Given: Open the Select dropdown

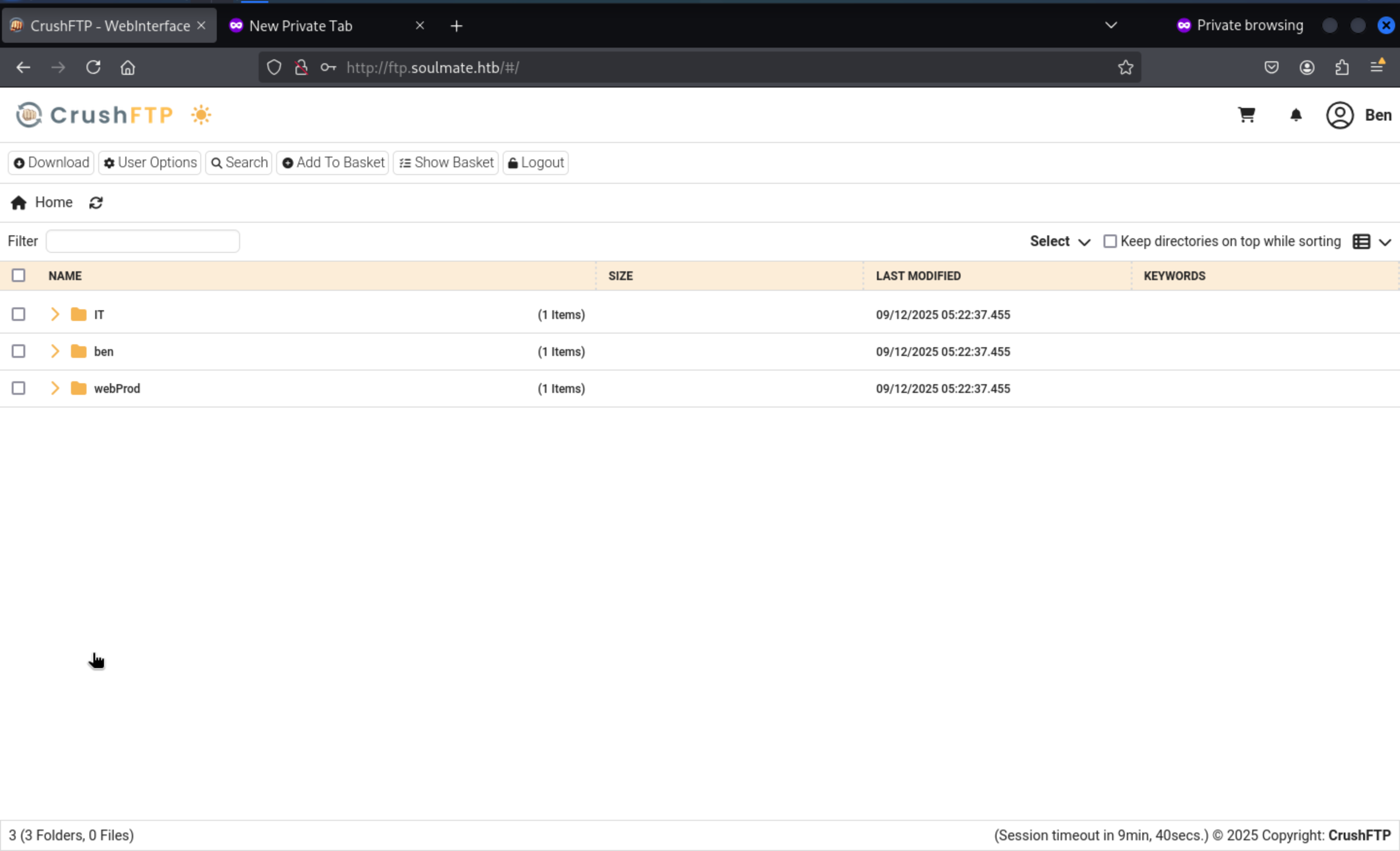Looking at the screenshot, I should coord(1059,242).
